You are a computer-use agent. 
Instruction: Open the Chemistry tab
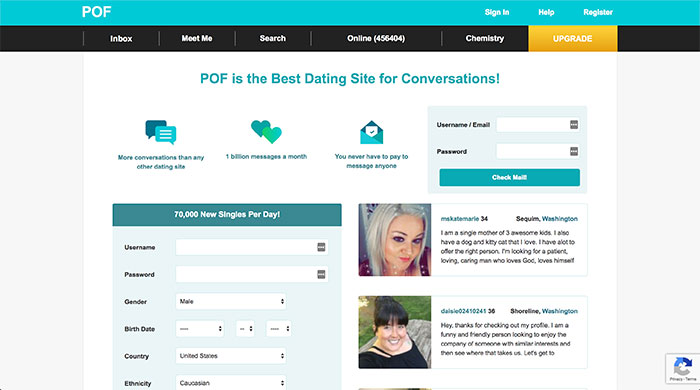coord(485,38)
